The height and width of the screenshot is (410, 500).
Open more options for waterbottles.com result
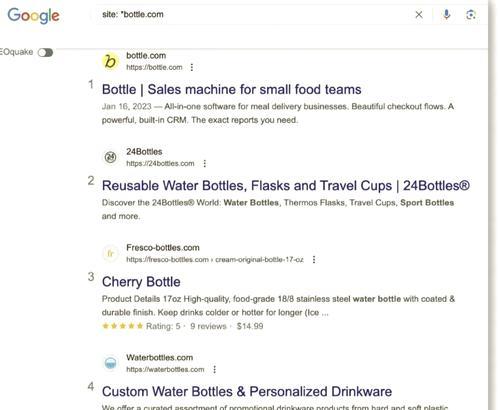215,369
